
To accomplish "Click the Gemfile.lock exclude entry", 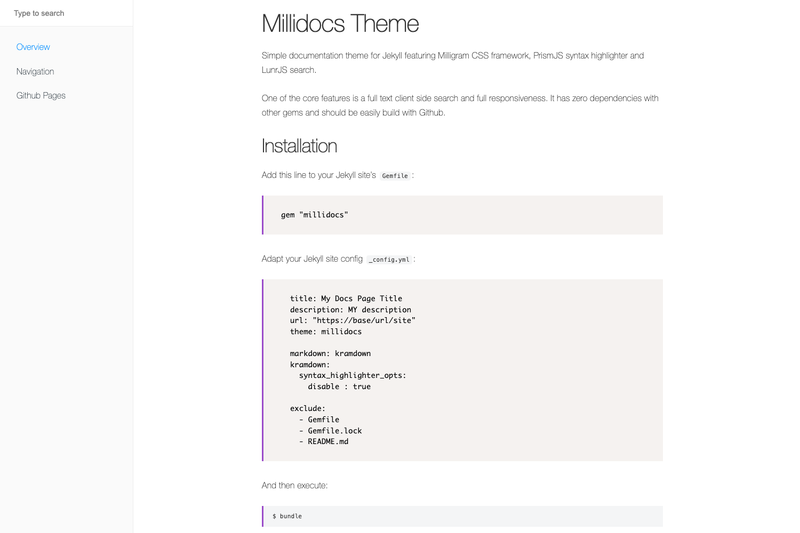I will coord(331,430).
